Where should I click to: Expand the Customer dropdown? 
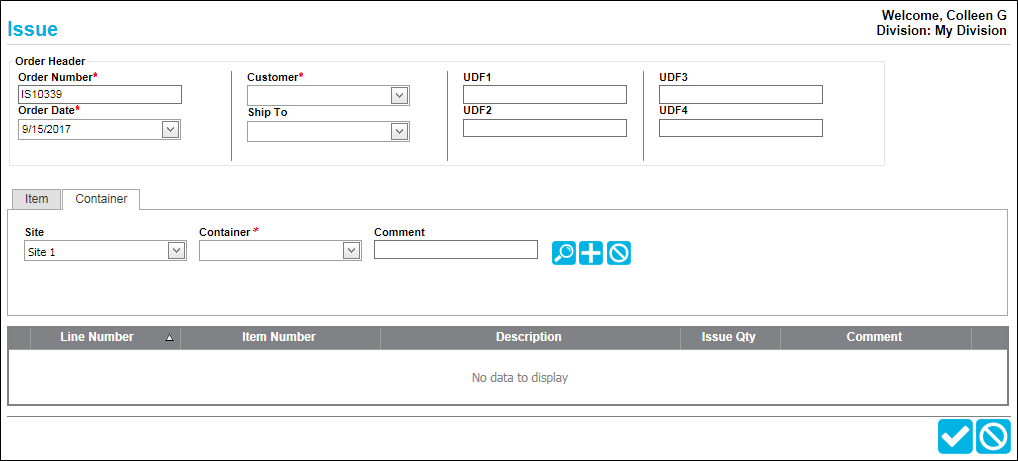(x=399, y=96)
